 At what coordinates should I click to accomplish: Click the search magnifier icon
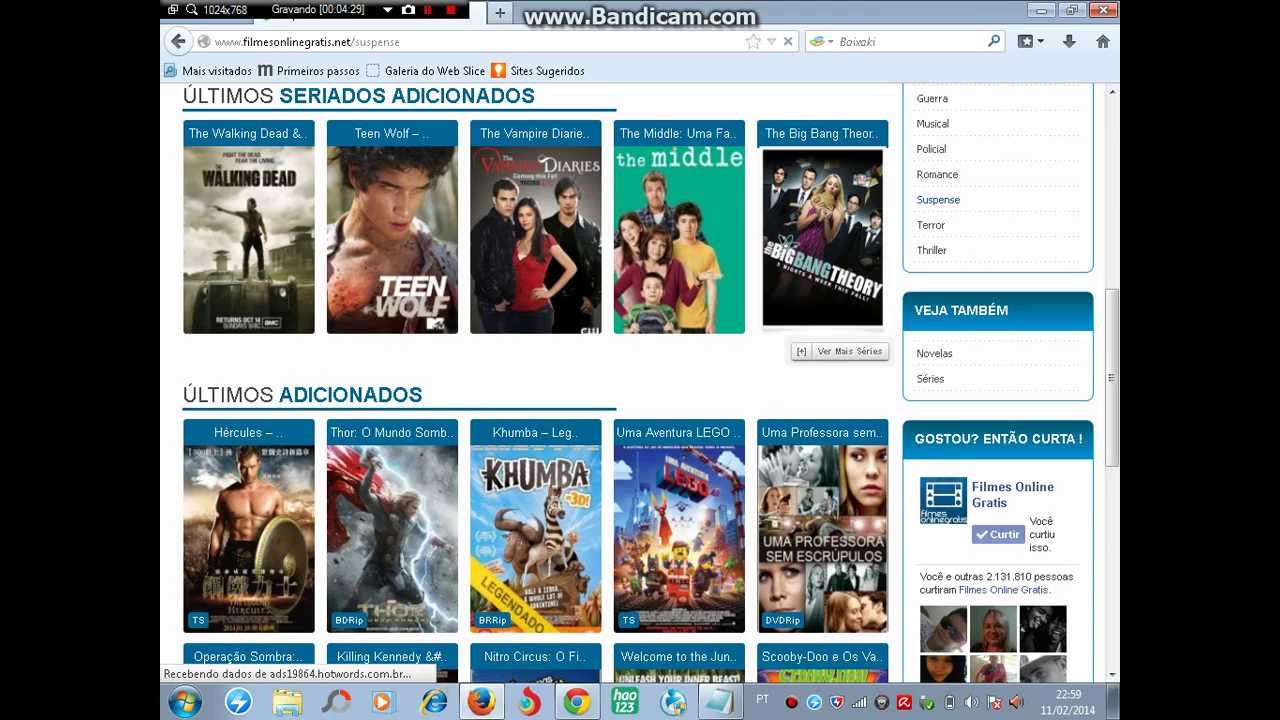tap(994, 41)
